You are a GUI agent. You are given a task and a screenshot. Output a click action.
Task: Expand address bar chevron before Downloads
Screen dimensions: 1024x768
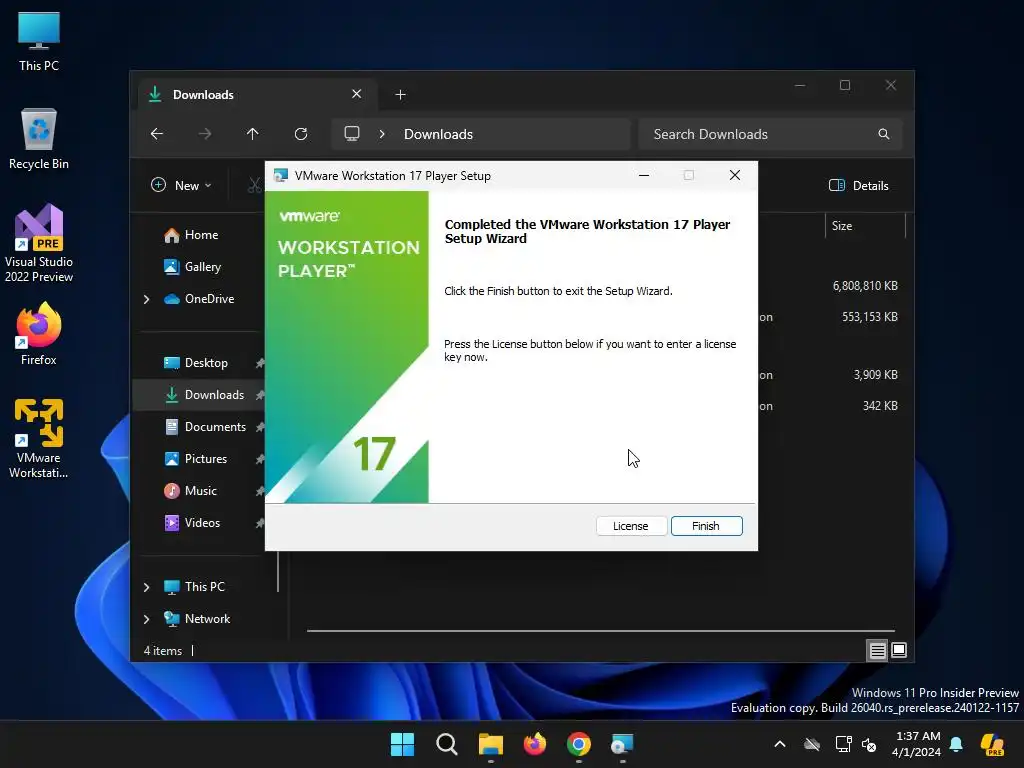[x=382, y=134]
